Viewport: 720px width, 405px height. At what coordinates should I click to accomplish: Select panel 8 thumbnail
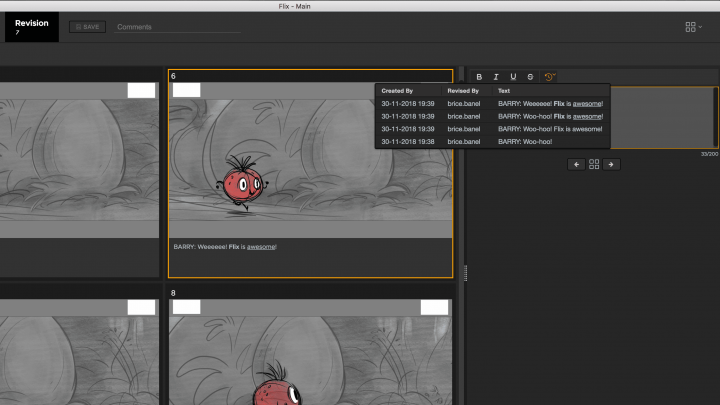click(x=310, y=352)
